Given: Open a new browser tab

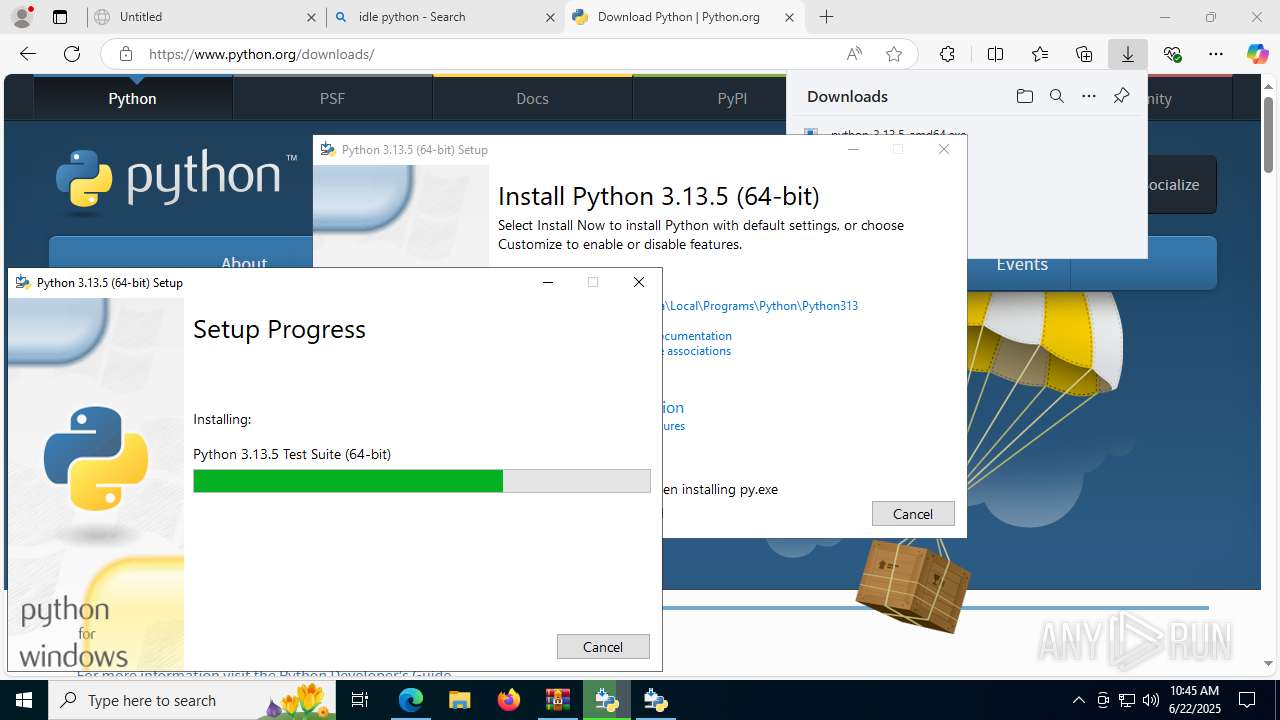Looking at the screenshot, I should (x=826, y=17).
